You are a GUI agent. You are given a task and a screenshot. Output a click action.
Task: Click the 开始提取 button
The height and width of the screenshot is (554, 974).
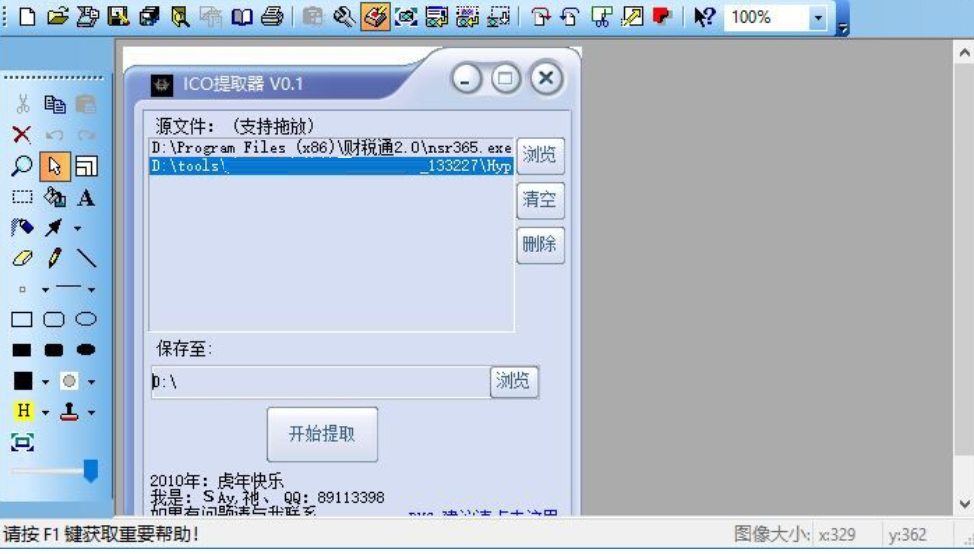pos(322,434)
